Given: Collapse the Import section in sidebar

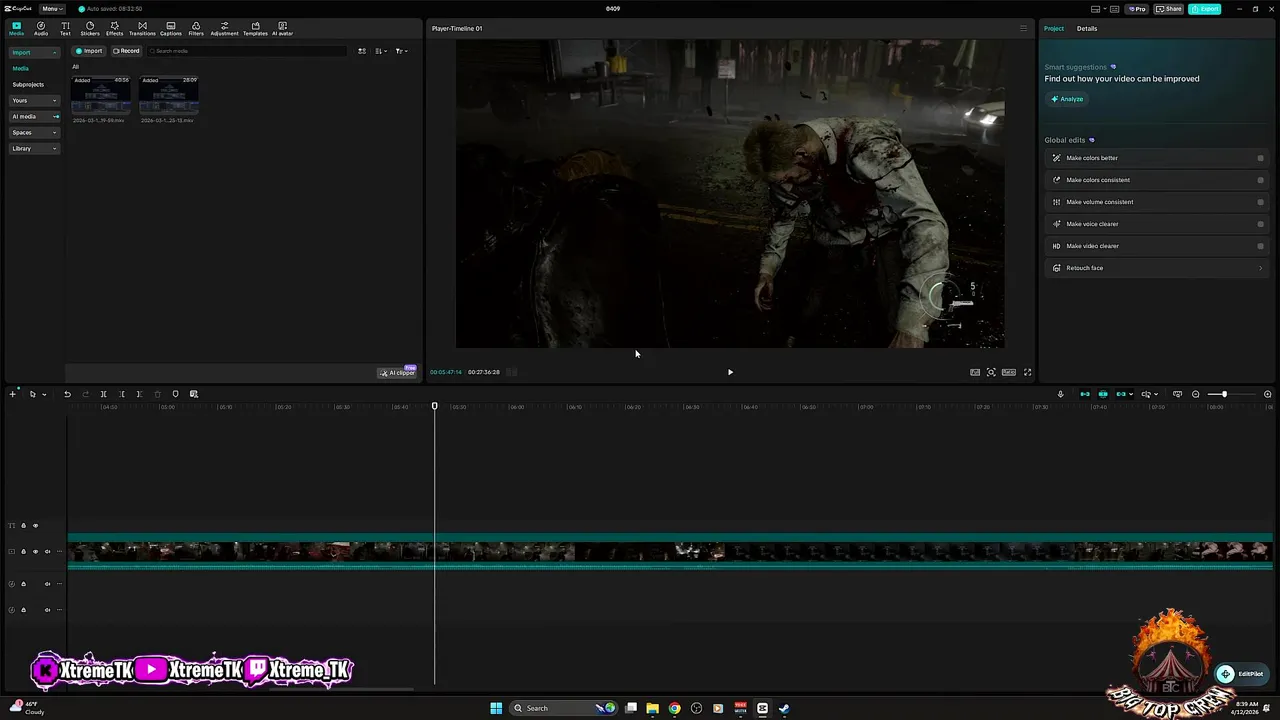Looking at the screenshot, I should point(34,52).
